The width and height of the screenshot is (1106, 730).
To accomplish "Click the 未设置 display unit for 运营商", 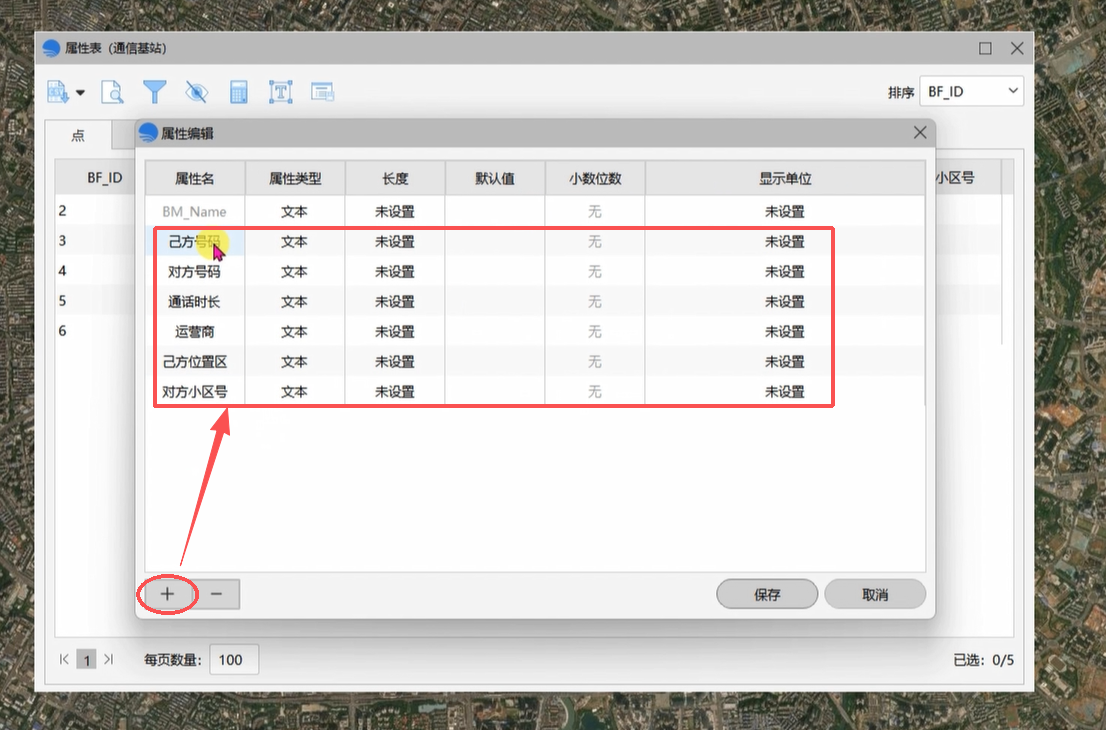I will click(x=785, y=331).
